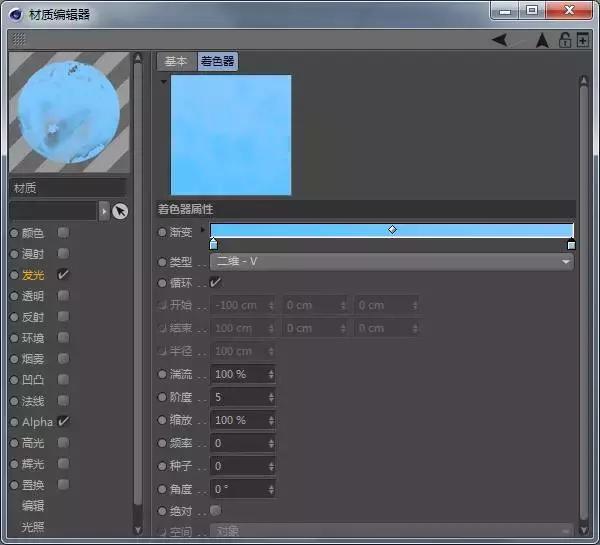Click the up arrow navigation icon
Viewport: 600px width, 545px height.
pyautogui.click(x=542, y=40)
